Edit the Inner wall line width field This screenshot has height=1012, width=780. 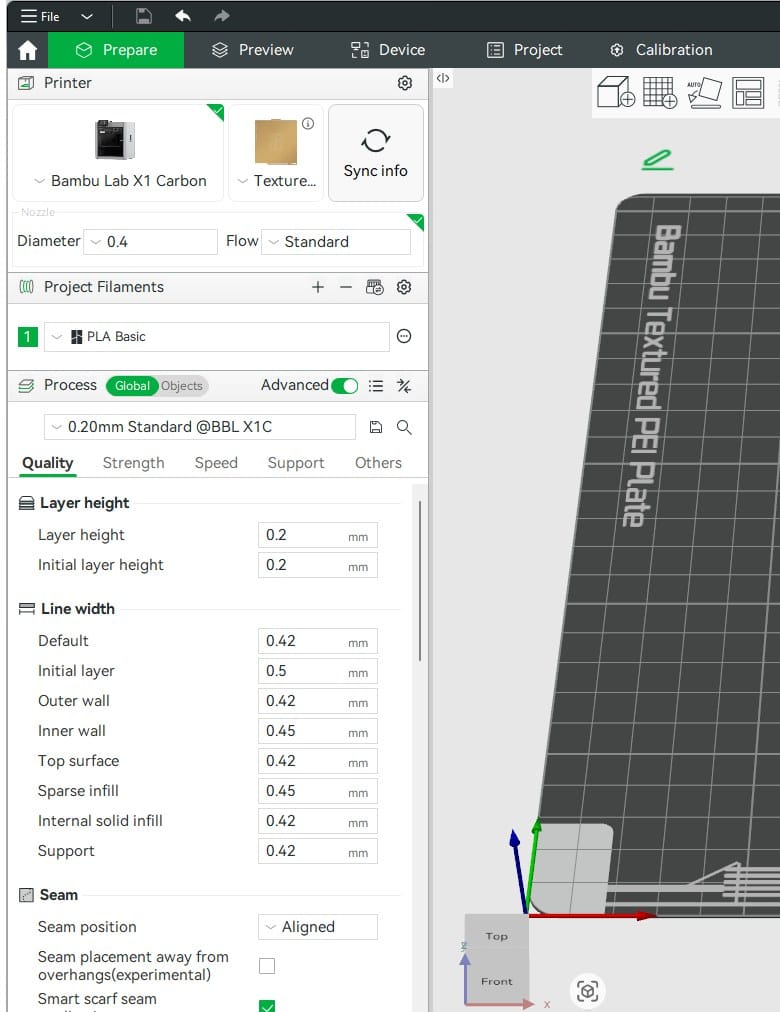[x=317, y=731]
